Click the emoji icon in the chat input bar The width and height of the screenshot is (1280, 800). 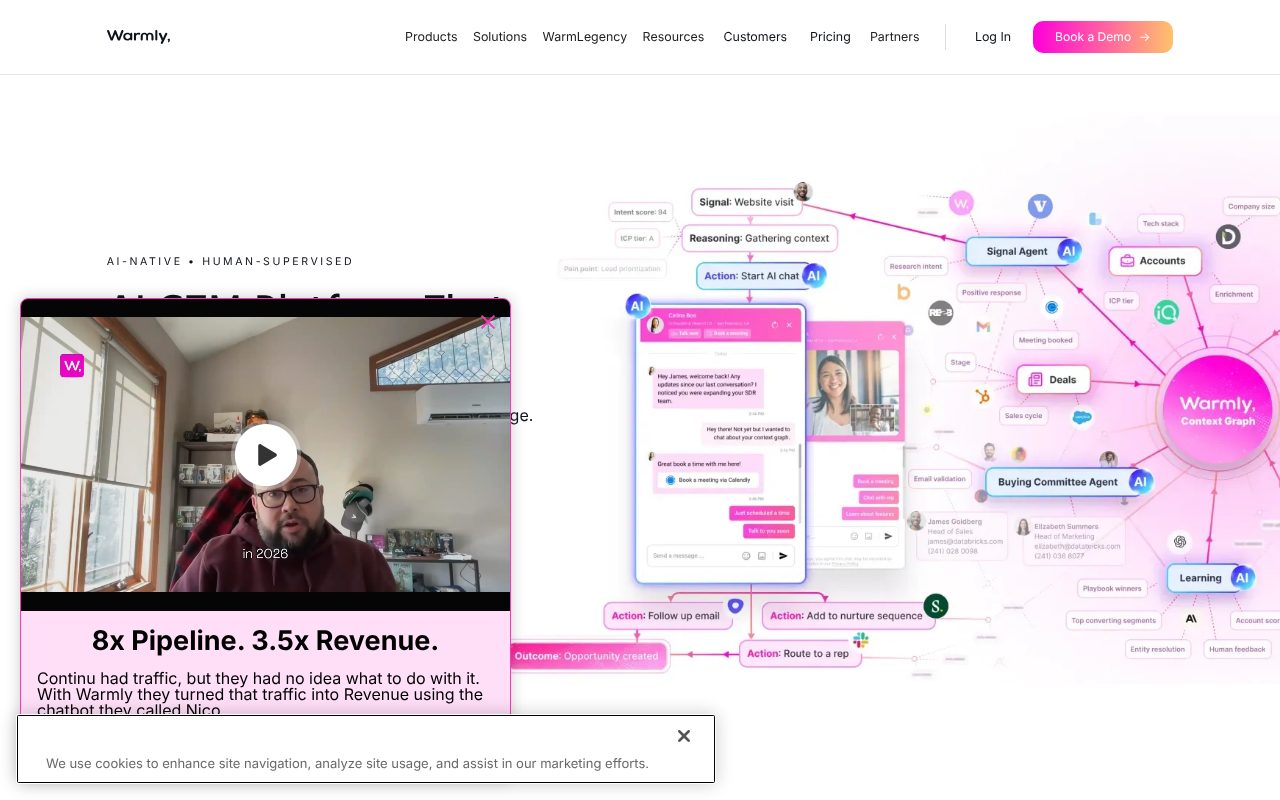745,556
